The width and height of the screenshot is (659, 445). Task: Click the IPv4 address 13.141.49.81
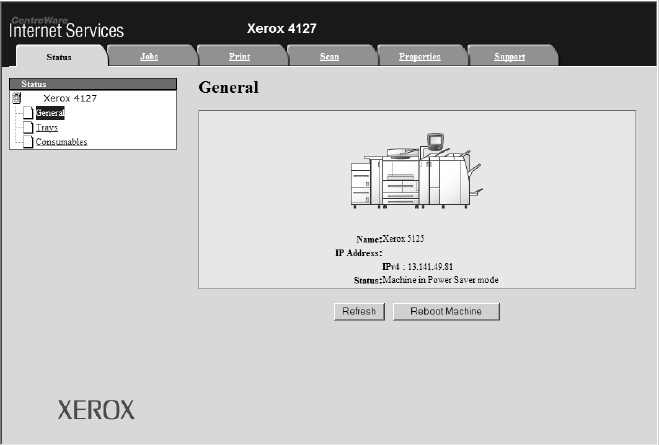[x=430, y=266]
